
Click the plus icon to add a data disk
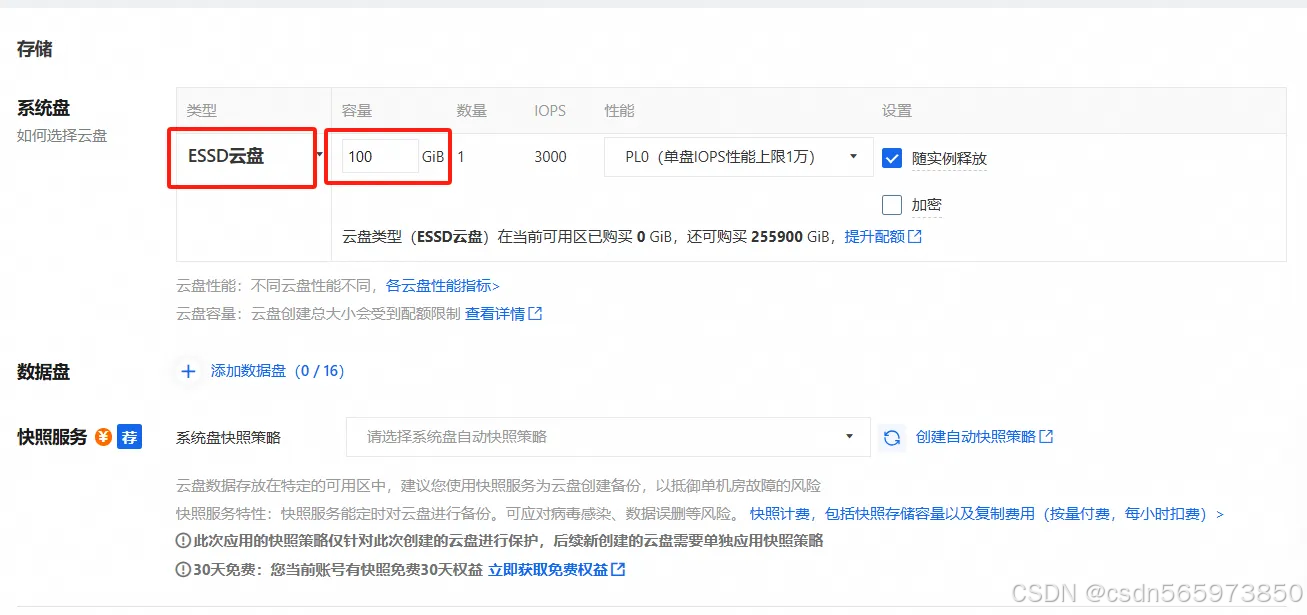[x=188, y=371]
